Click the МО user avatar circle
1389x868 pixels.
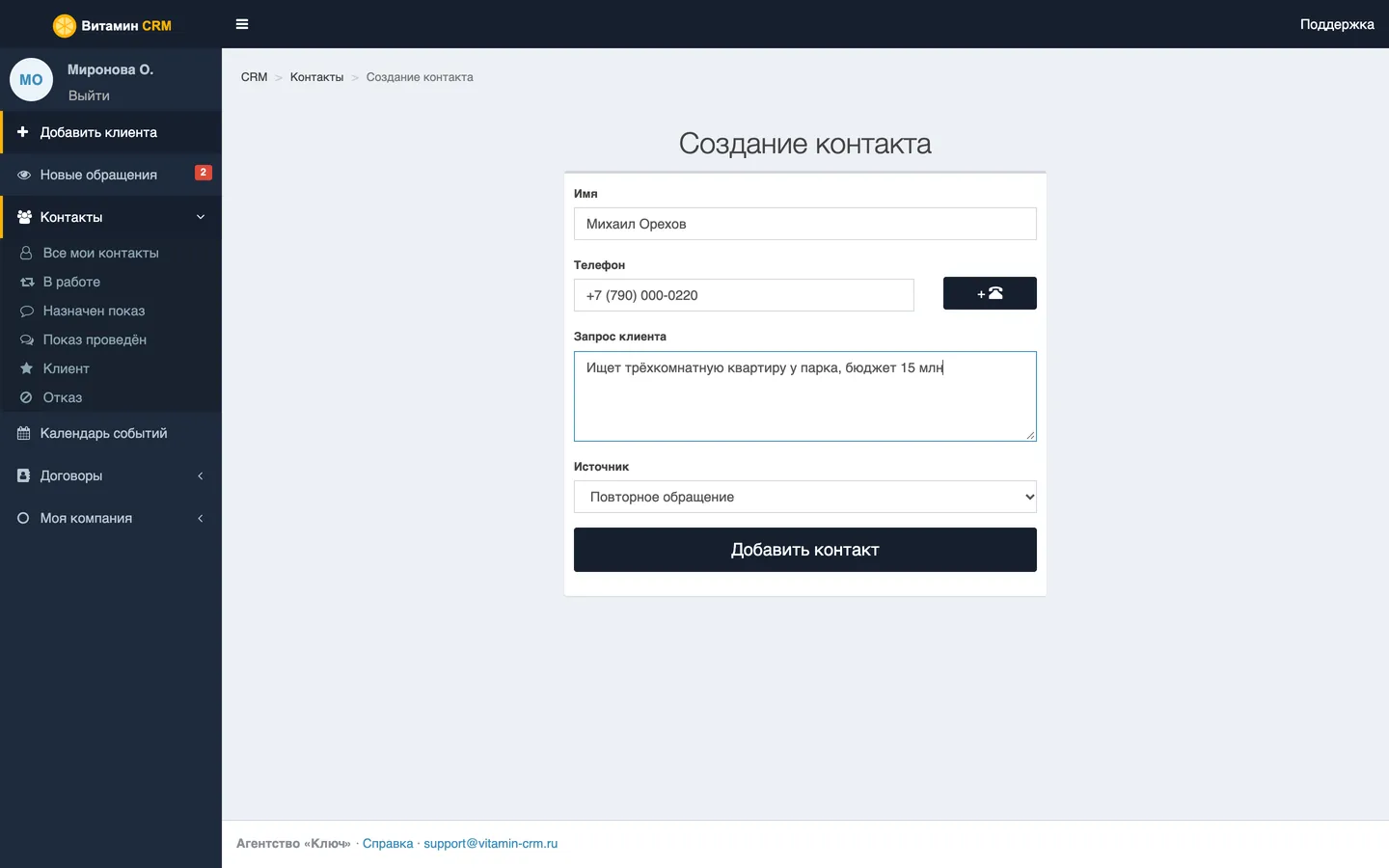click(31, 79)
